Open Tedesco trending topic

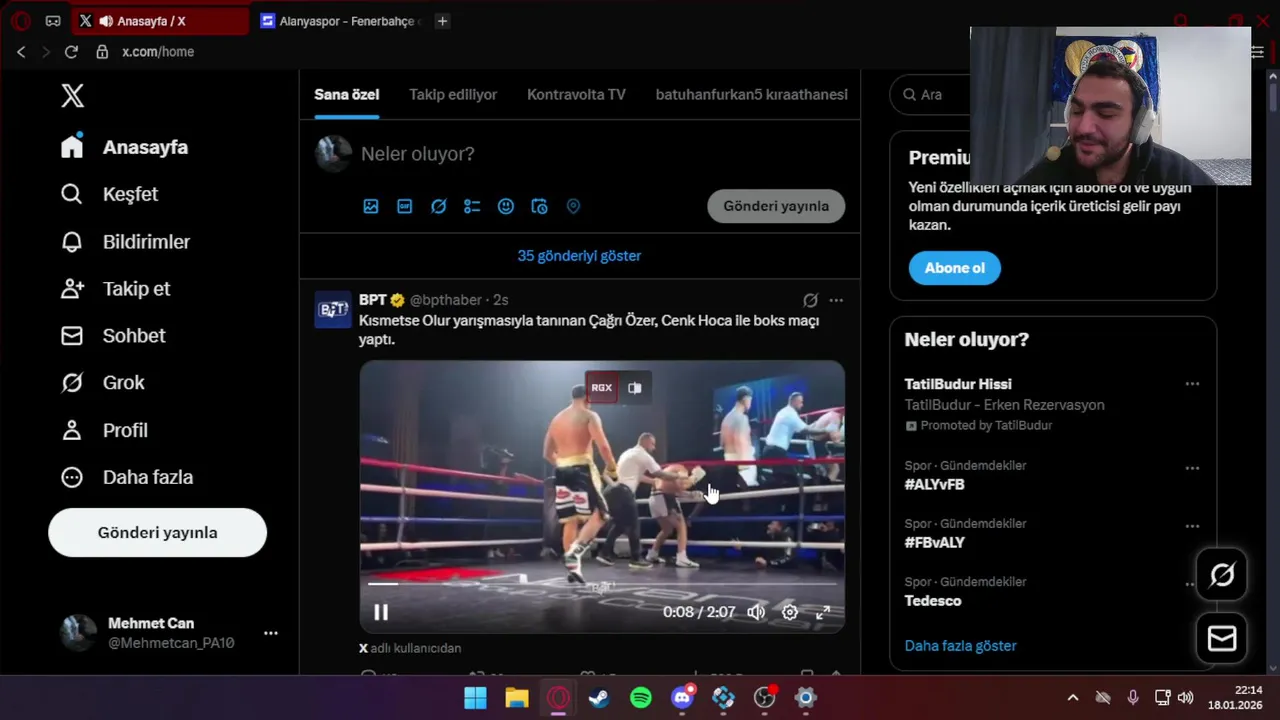click(x=933, y=601)
